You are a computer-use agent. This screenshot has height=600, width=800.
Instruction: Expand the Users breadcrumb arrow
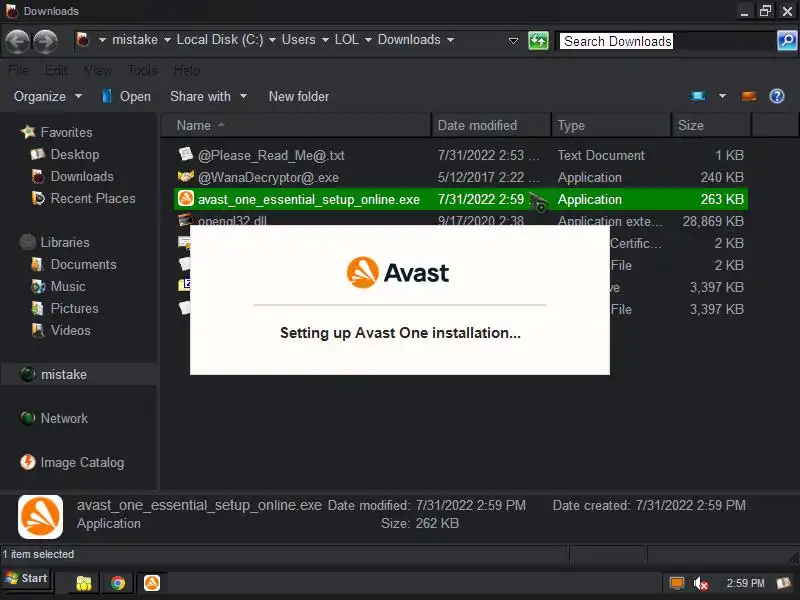point(325,40)
